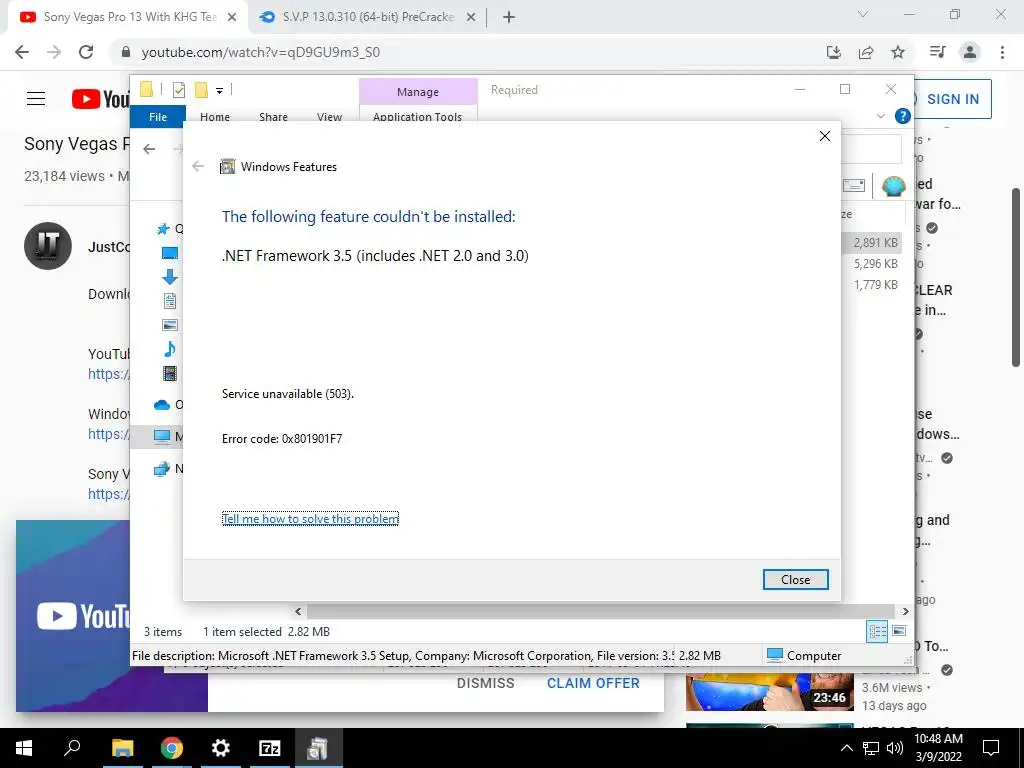Open the Downloads arrow icon in navigation pane
This screenshot has width=1024, height=768.
170,277
